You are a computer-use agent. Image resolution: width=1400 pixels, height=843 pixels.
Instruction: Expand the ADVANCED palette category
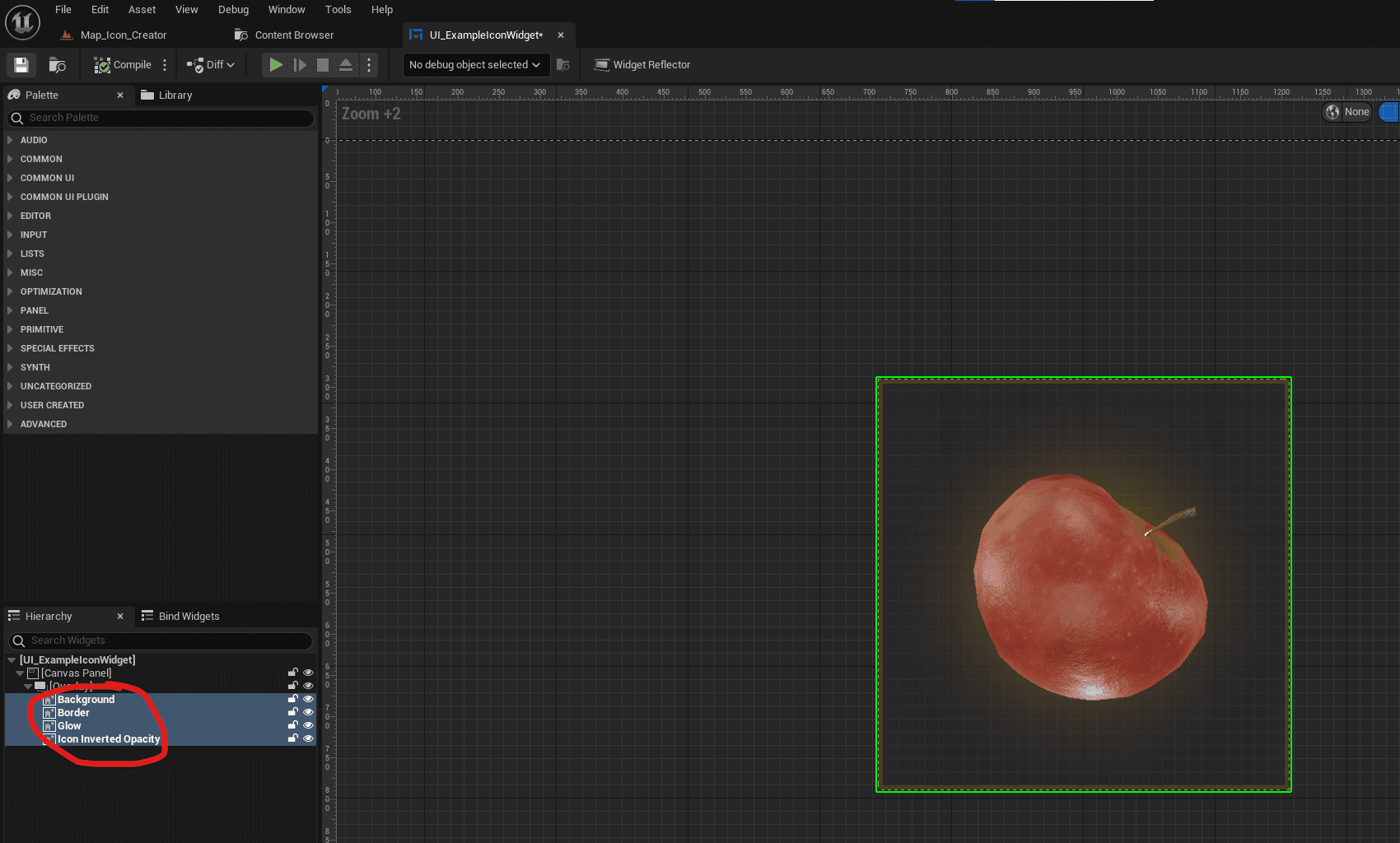coord(10,424)
